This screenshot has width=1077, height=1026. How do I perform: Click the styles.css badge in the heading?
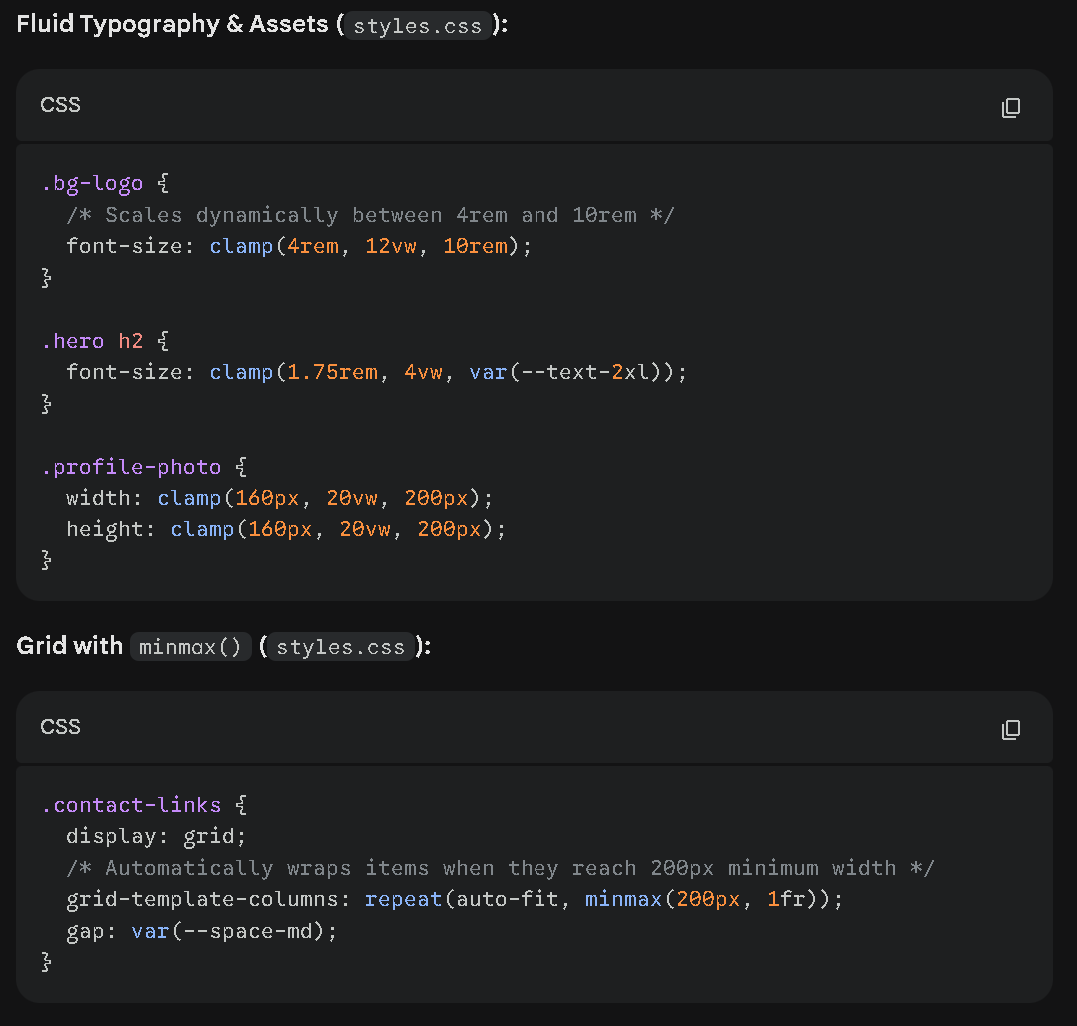pos(418,26)
